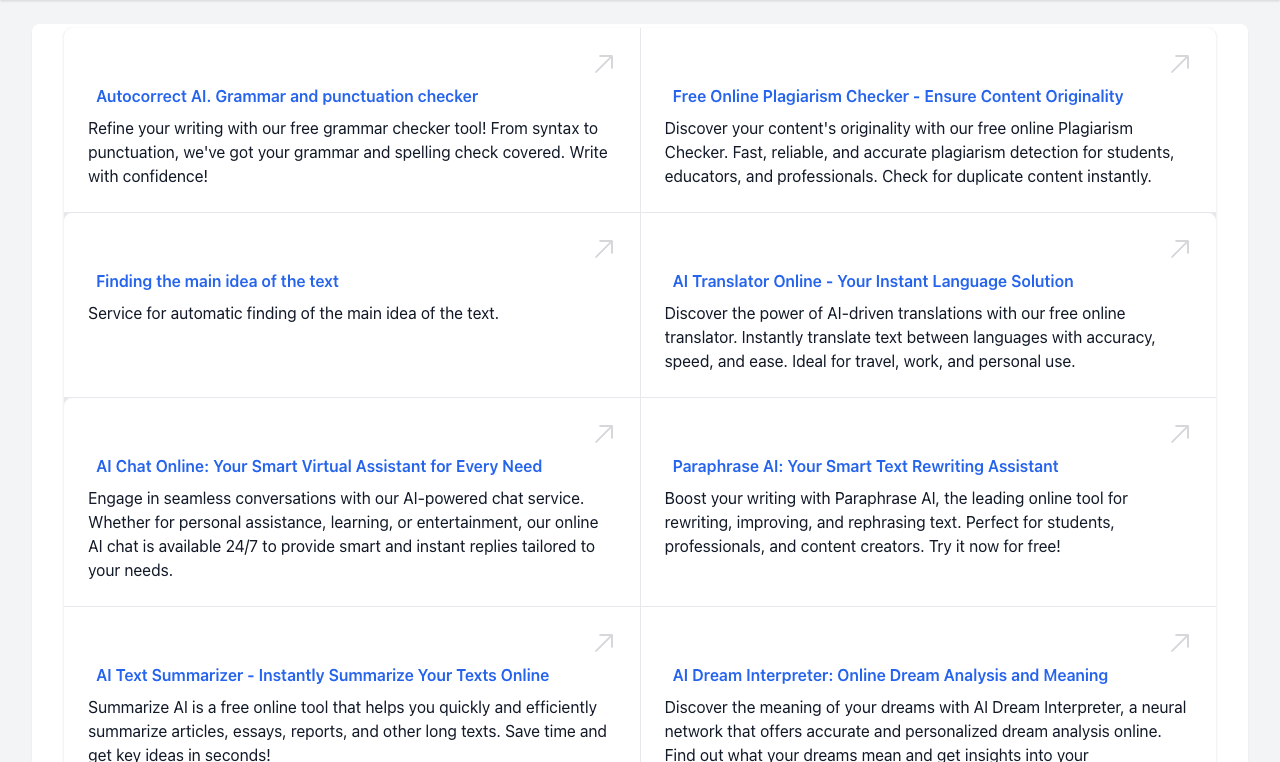
Task: Select text 'Summarize AI is a free online tool'
Action: 347,730
